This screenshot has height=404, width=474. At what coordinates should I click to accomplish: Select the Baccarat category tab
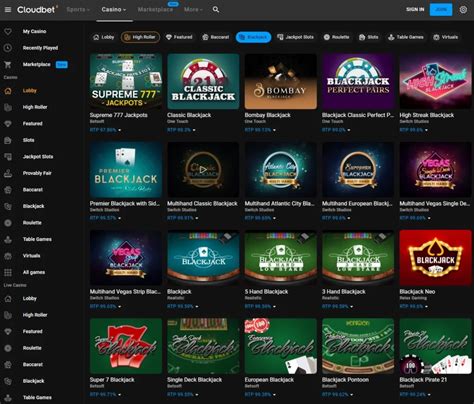(216, 37)
